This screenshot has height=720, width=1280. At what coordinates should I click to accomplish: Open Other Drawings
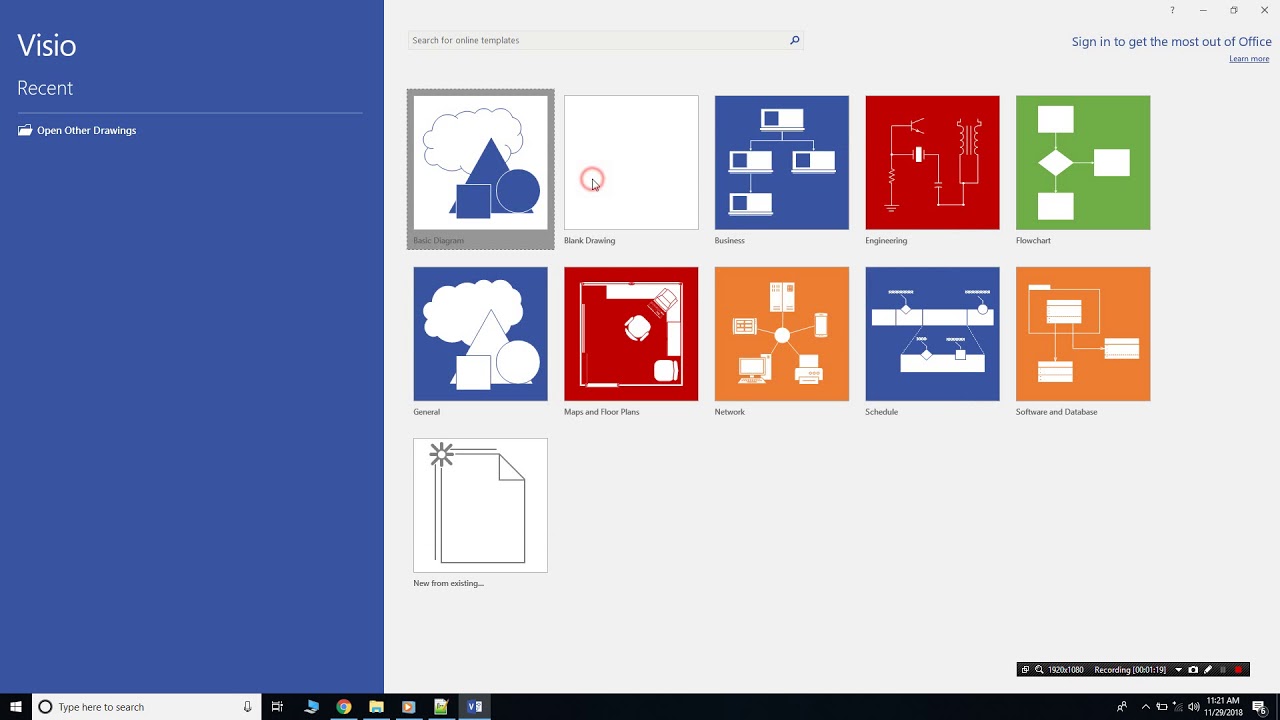86,130
